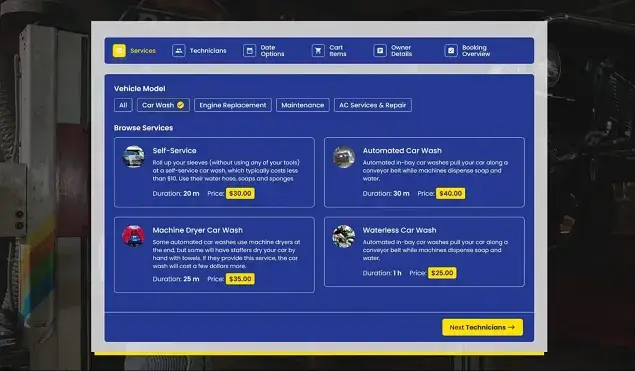Viewport: 635px width, 371px height.
Task: Click the $25.00 price badge
Action: (x=442, y=273)
